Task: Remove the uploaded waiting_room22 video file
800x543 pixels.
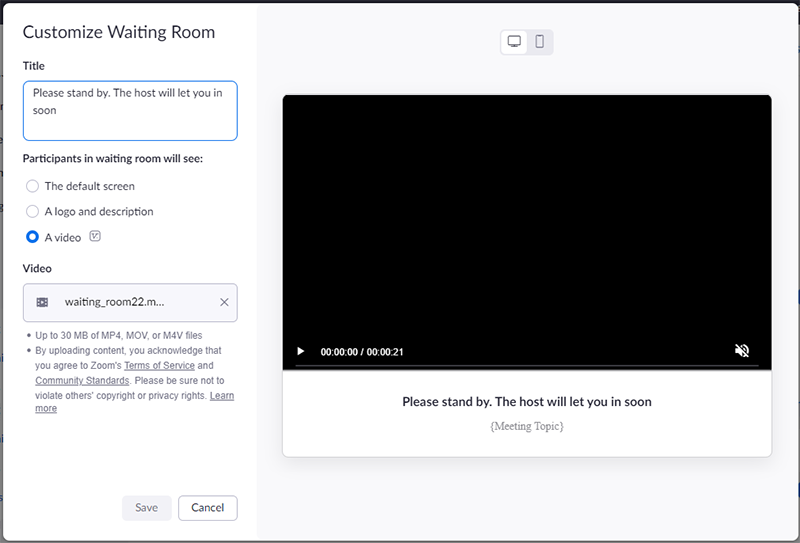Action: pyautogui.click(x=224, y=302)
